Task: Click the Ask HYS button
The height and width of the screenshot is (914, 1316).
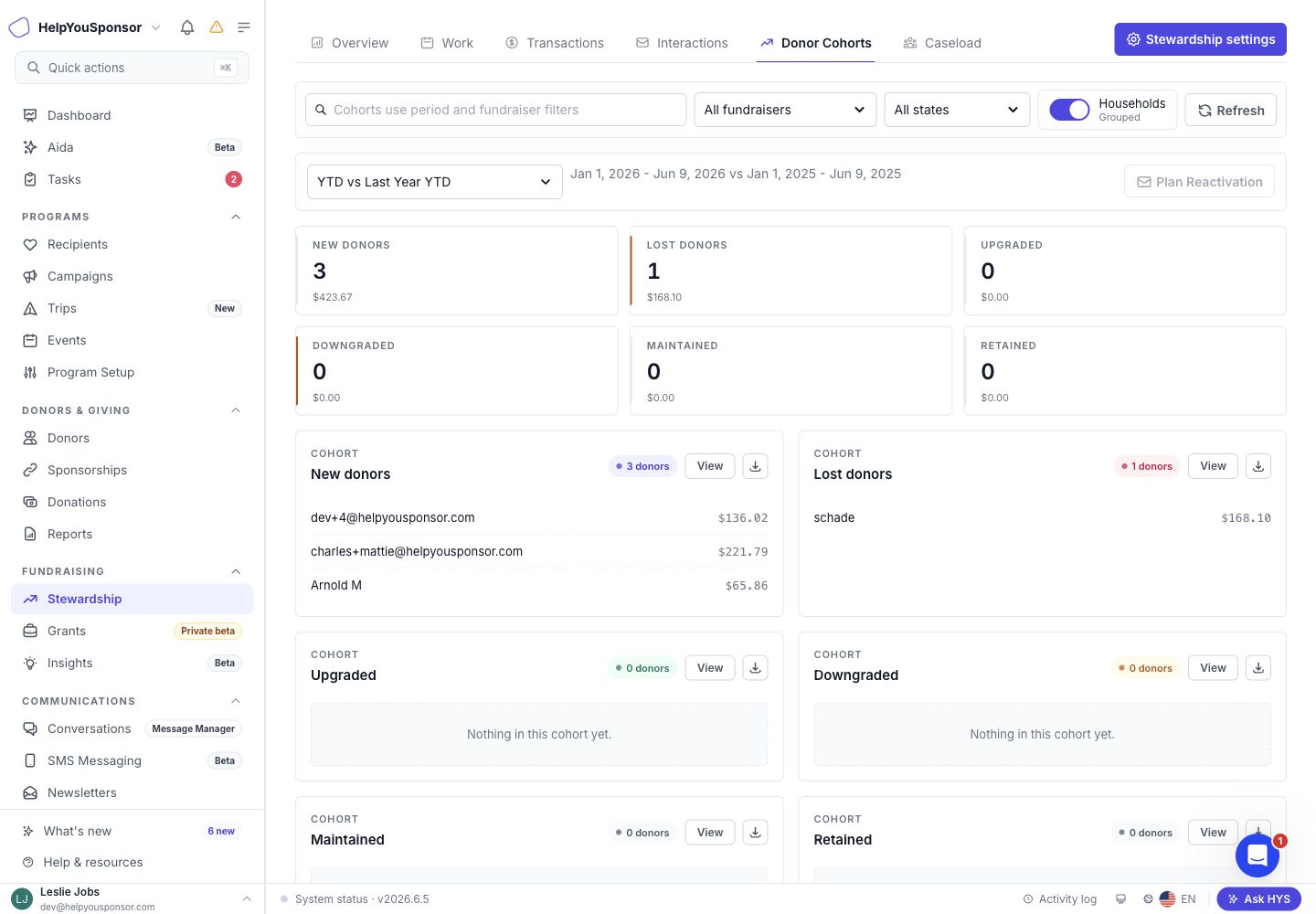Action: pos(1258,899)
